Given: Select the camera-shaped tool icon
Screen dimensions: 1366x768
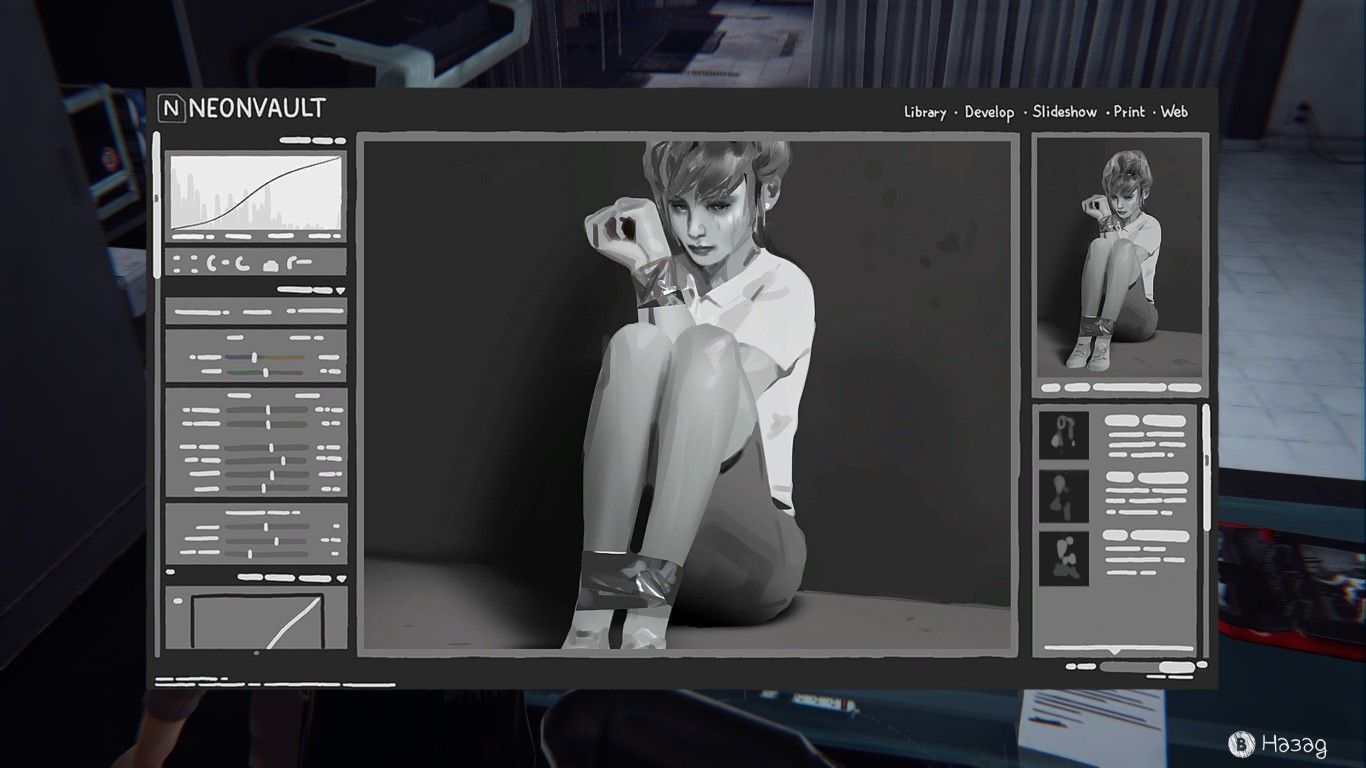Looking at the screenshot, I should pyautogui.click(x=270, y=265).
